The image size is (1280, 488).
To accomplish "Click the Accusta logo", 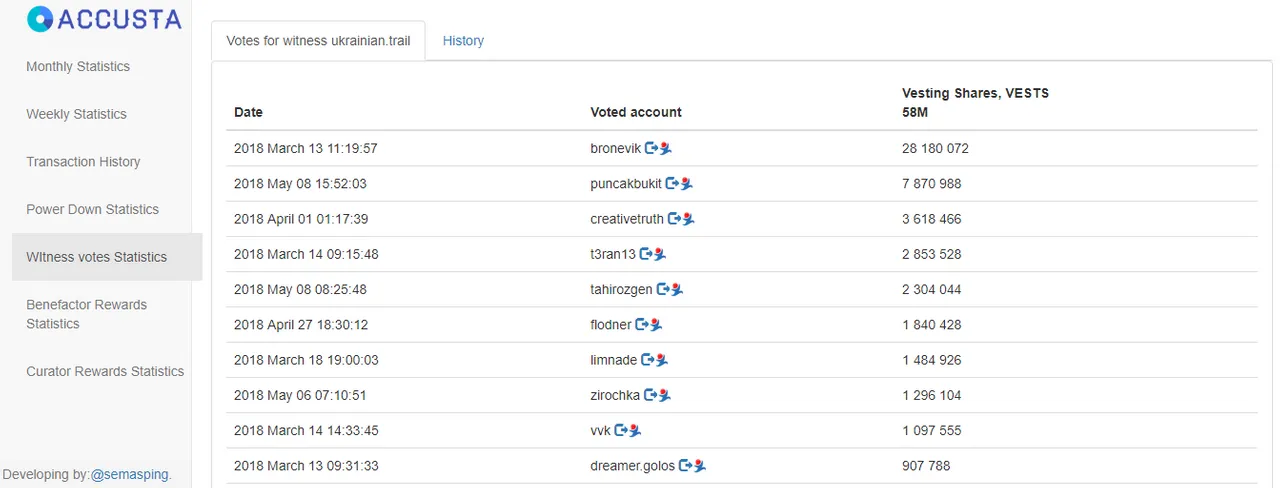I will 104,19.
